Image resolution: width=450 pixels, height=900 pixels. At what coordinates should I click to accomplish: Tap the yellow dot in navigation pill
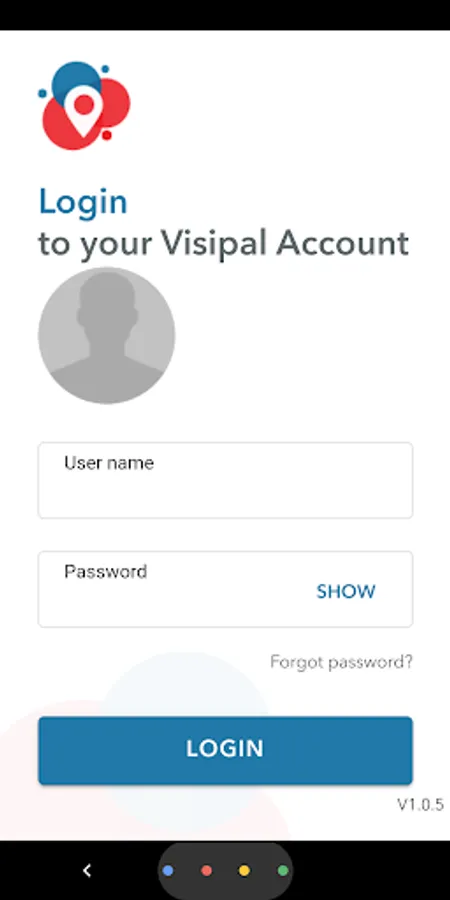[x=245, y=871]
